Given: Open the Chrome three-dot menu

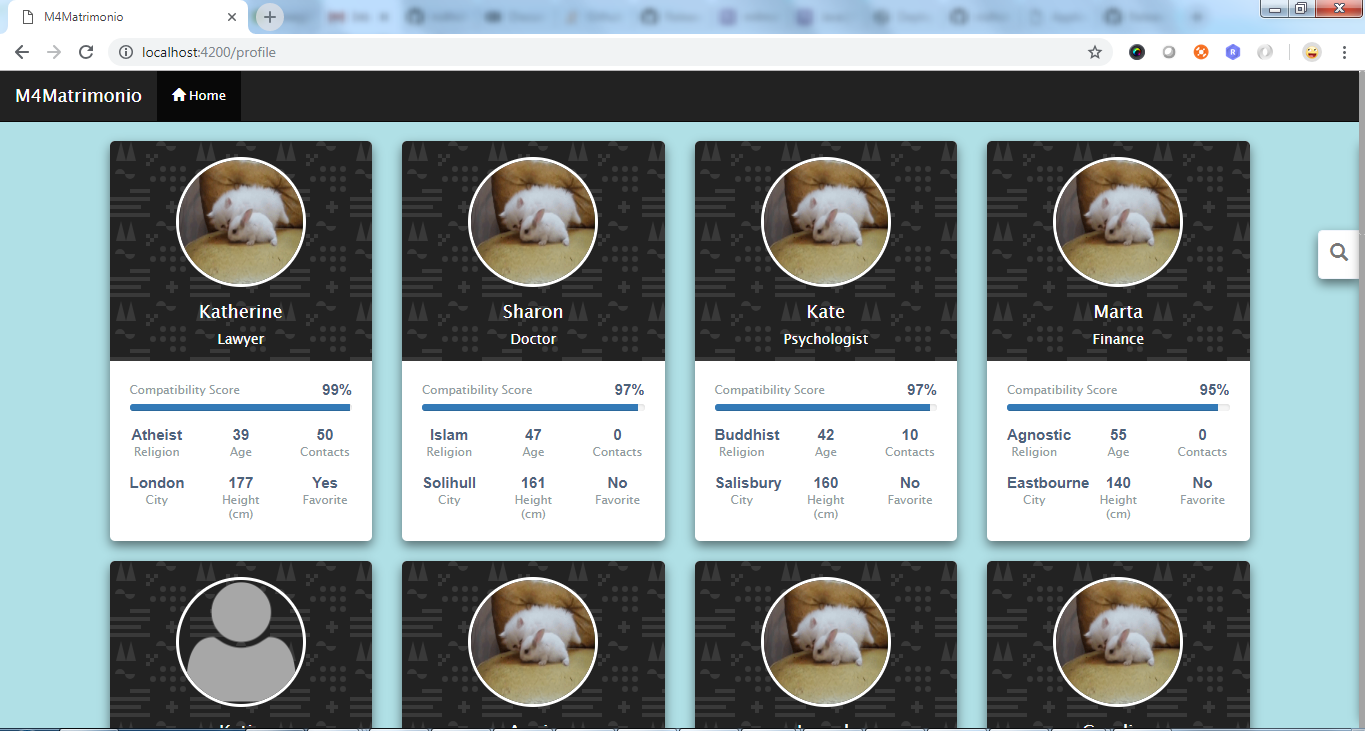Looking at the screenshot, I should tap(1344, 52).
